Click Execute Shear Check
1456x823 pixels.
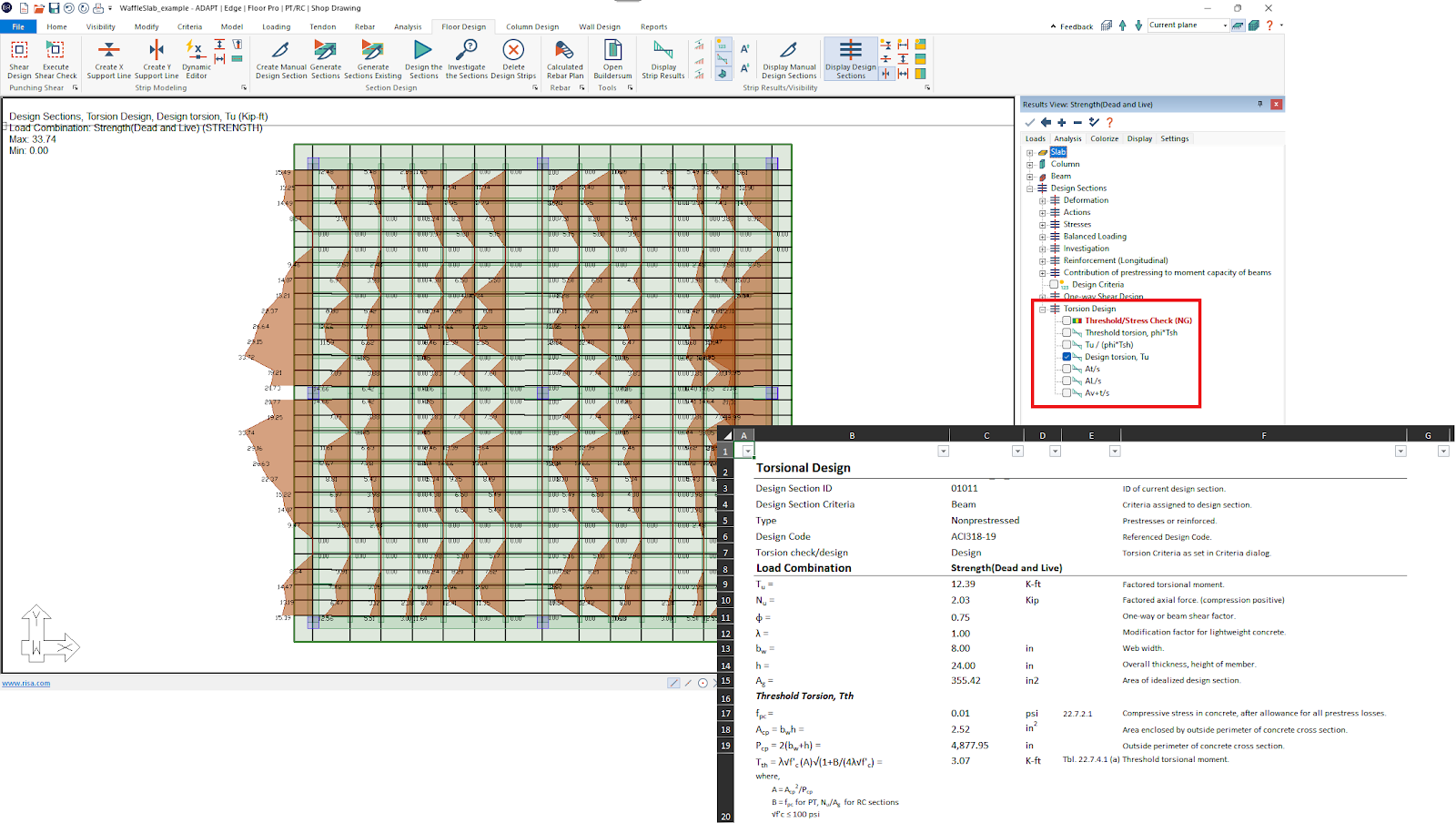pyautogui.click(x=55, y=56)
